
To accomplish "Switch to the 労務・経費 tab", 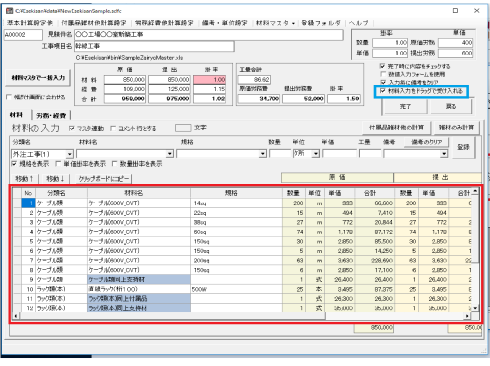I will pos(51,115).
